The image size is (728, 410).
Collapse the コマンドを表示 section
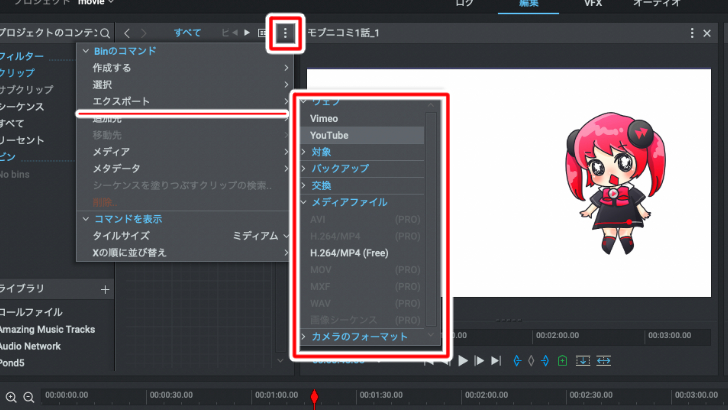86,219
